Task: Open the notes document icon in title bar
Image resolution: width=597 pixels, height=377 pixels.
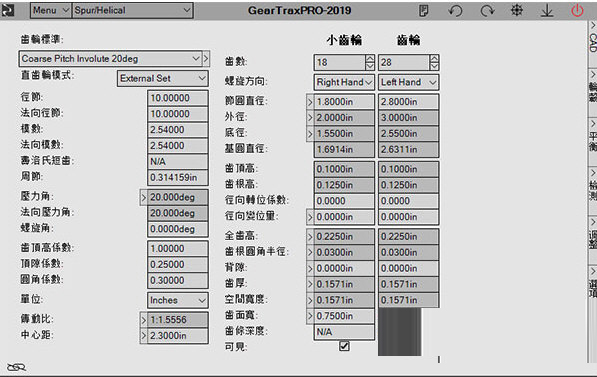Action: coord(423,11)
